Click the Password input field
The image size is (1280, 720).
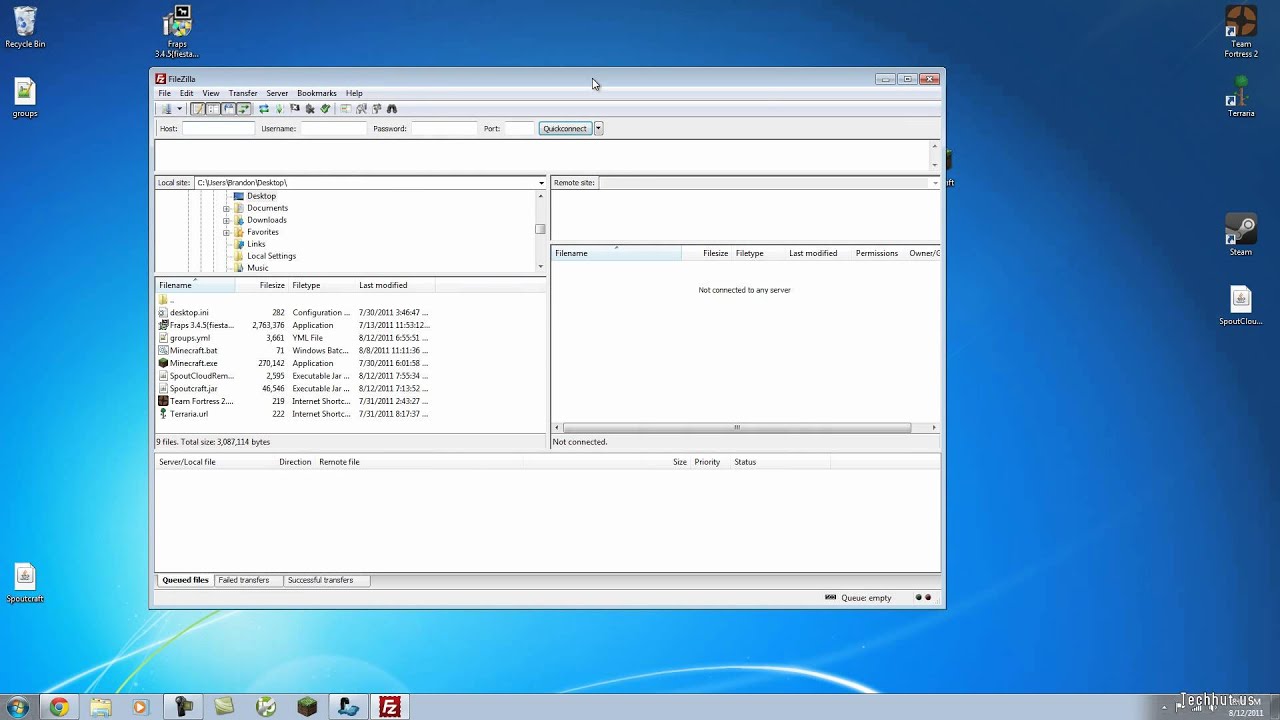[444, 128]
